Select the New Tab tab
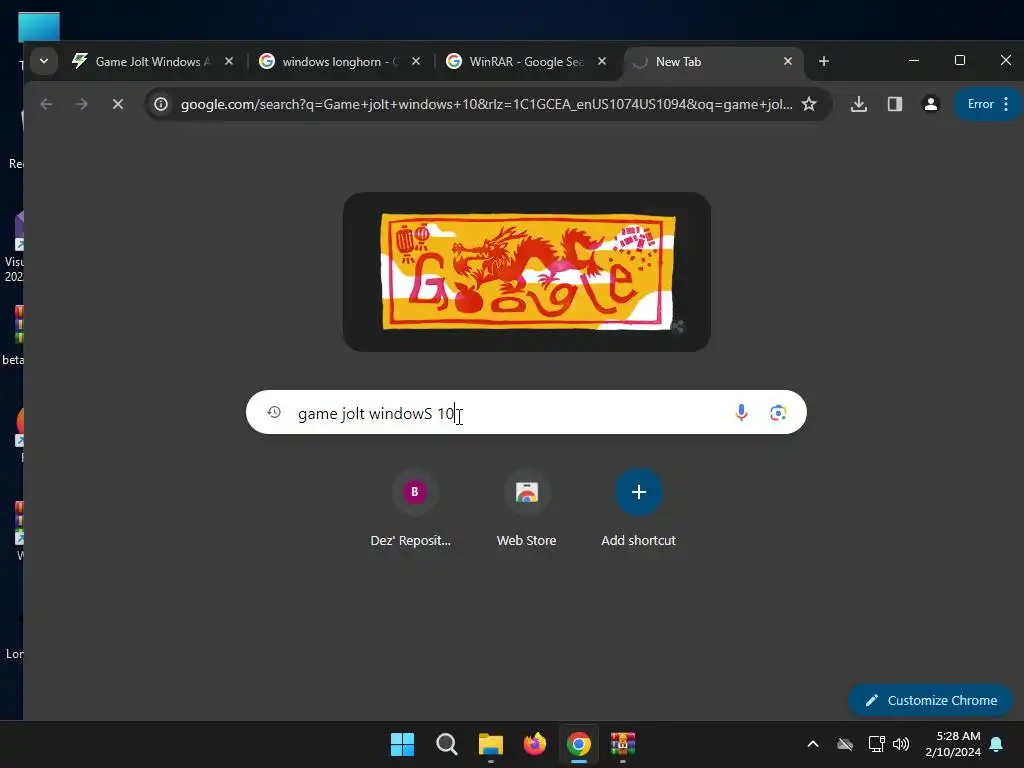Image resolution: width=1024 pixels, height=768 pixels. click(x=713, y=61)
